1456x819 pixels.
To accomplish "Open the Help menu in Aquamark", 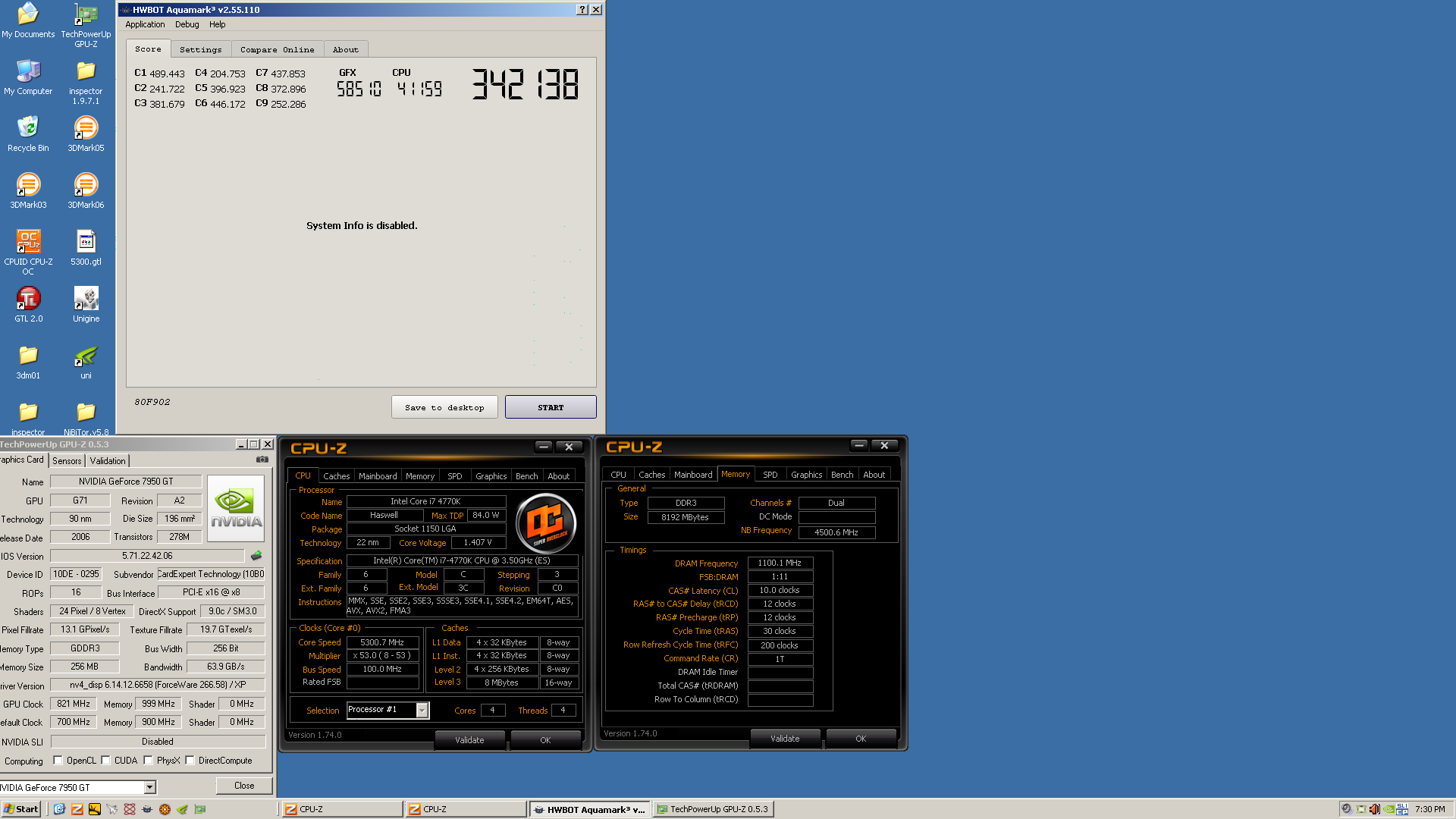I will pos(217,24).
